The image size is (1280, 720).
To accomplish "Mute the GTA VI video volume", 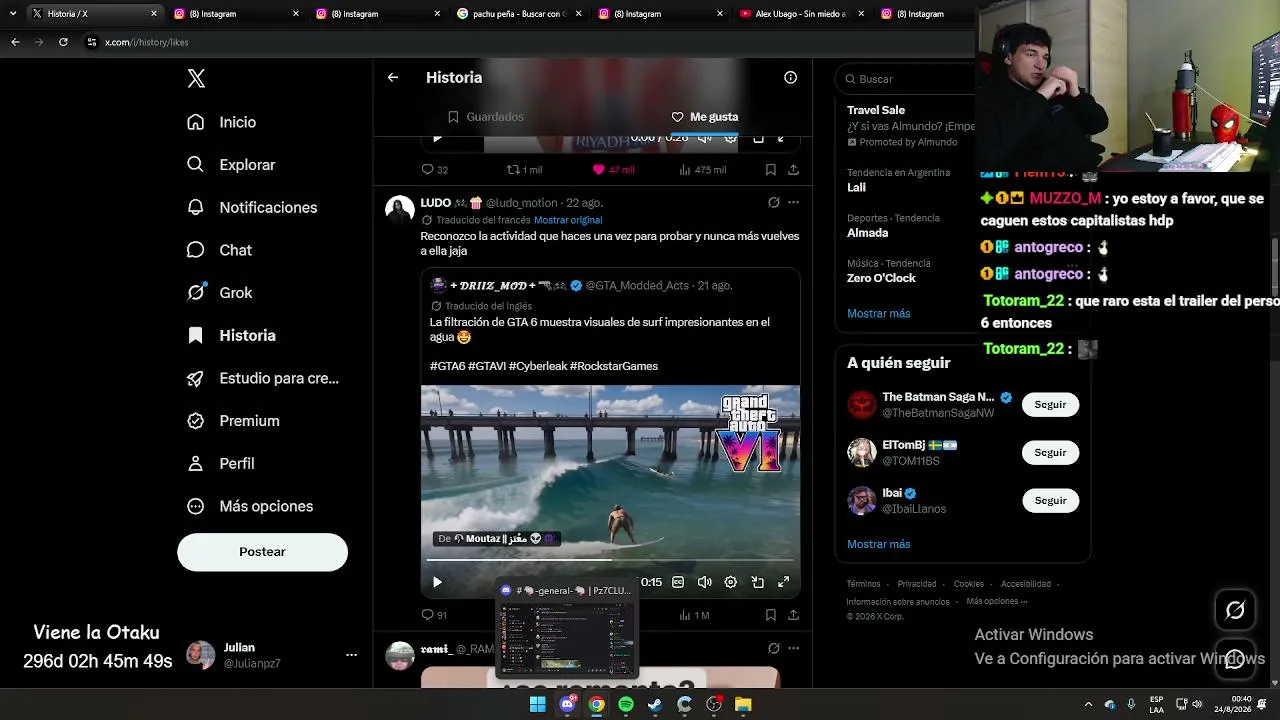I will tap(705, 582).
